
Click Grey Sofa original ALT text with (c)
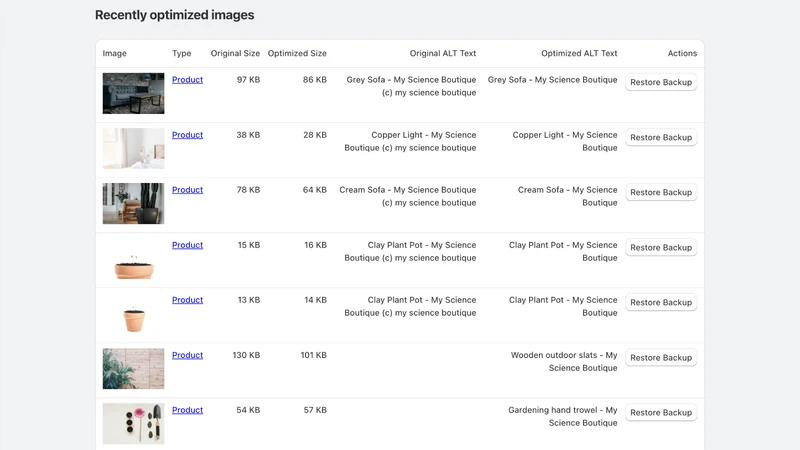(411, 86)
